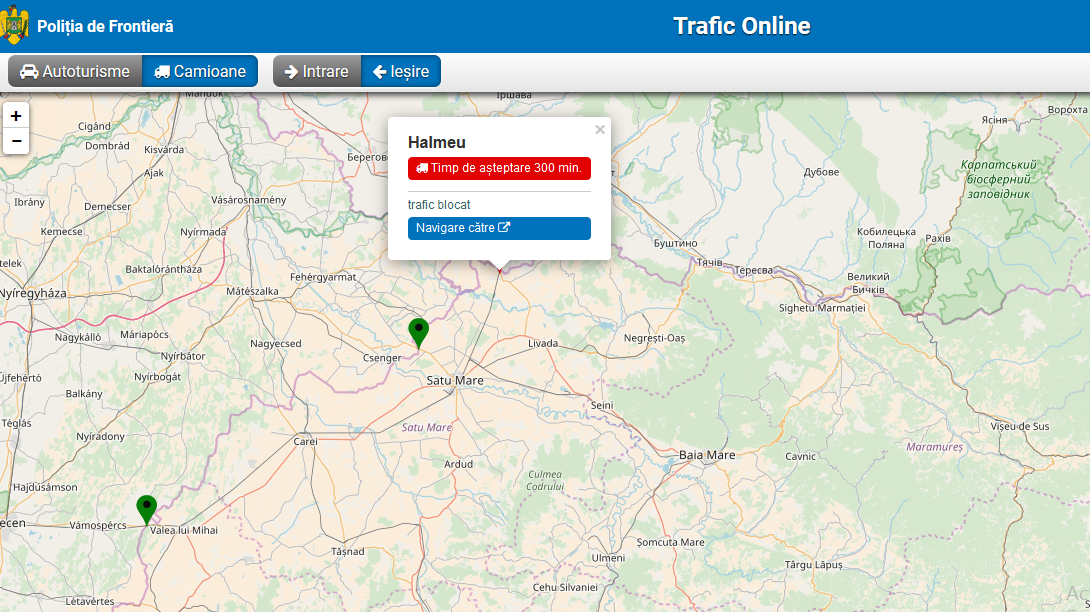Click the red Halmeu marker tip below popup
The image size is (1090, 612).
499,269
